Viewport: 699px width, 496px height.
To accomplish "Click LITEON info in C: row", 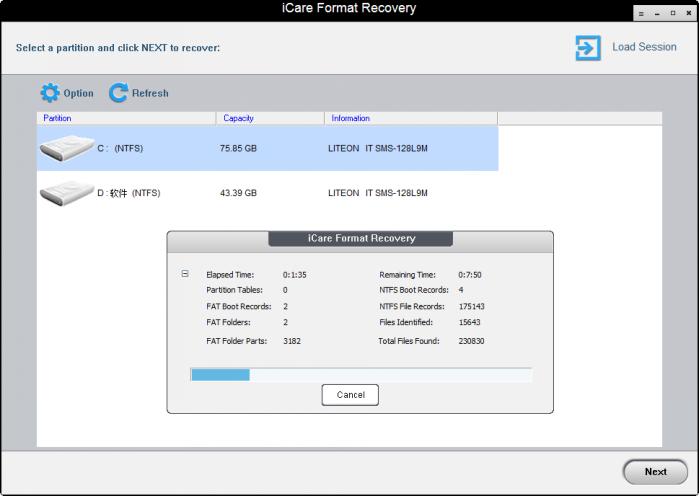I will click(378, 148).
